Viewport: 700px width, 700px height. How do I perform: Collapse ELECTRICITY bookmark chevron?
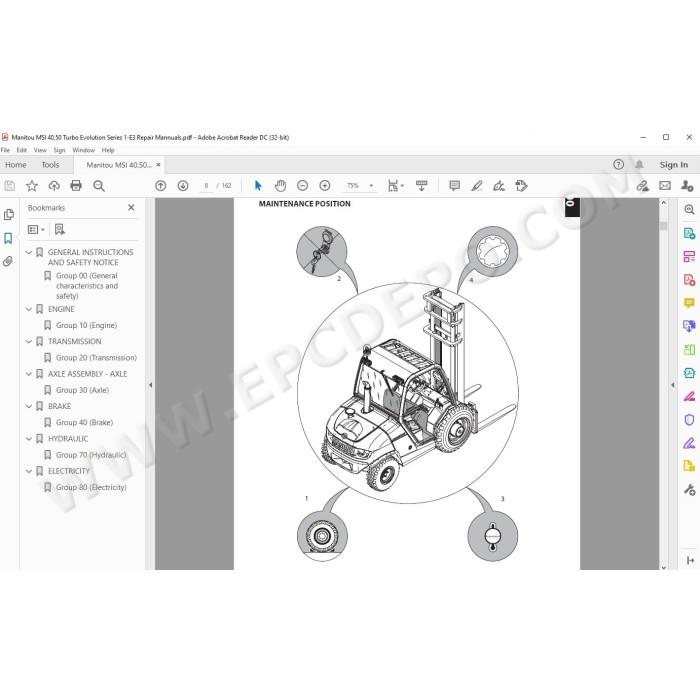coord(29,471)
